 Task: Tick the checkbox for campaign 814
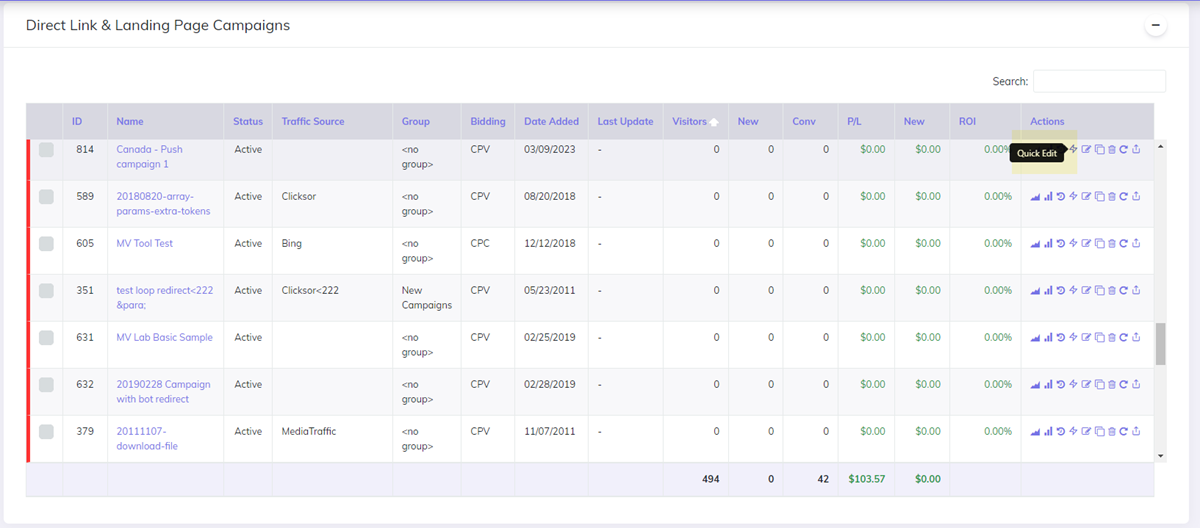tap(46, 150)
